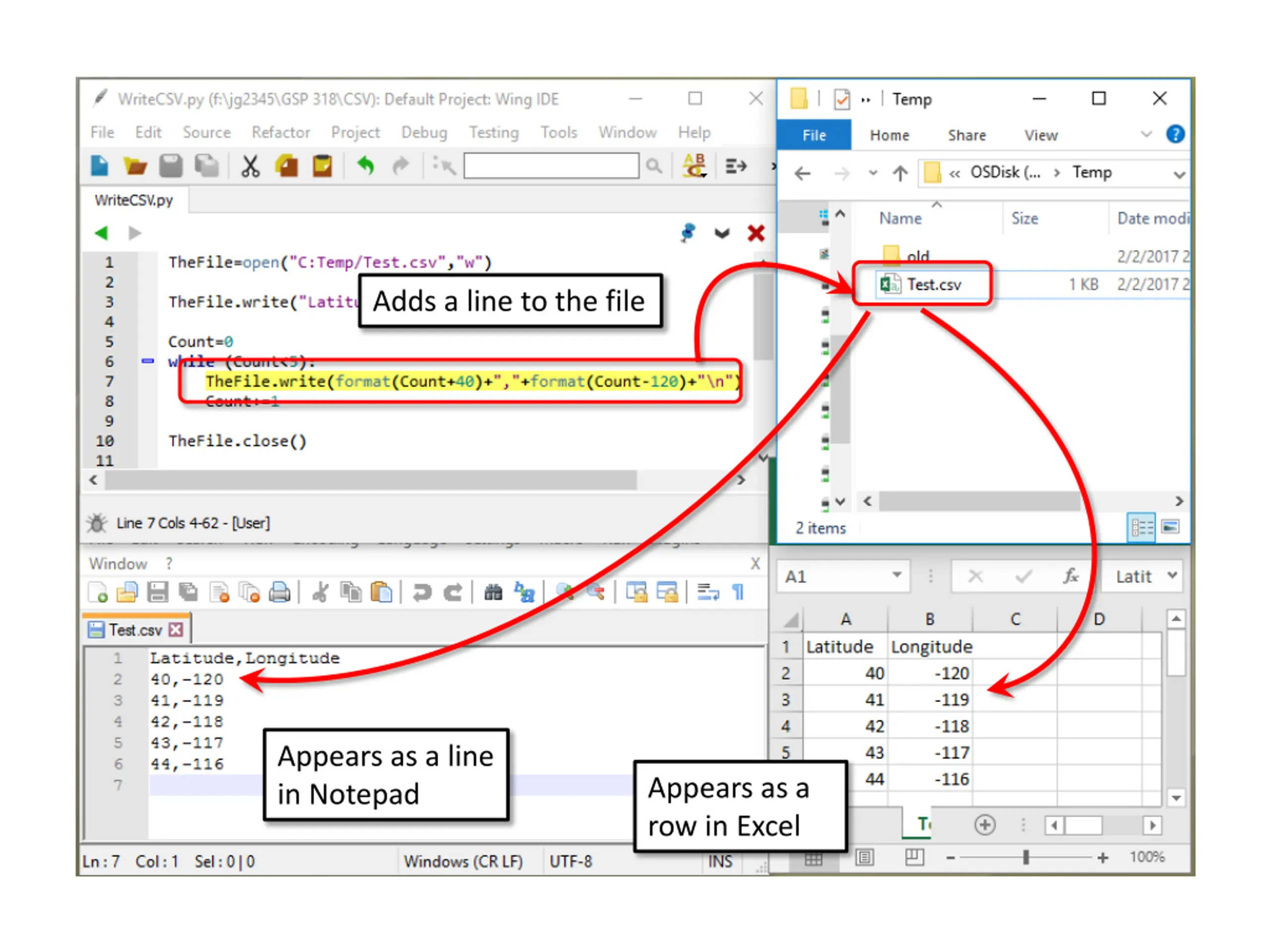
Task: Select the WriteCSV.py editor tab
Action: click(x=134, y=200)
